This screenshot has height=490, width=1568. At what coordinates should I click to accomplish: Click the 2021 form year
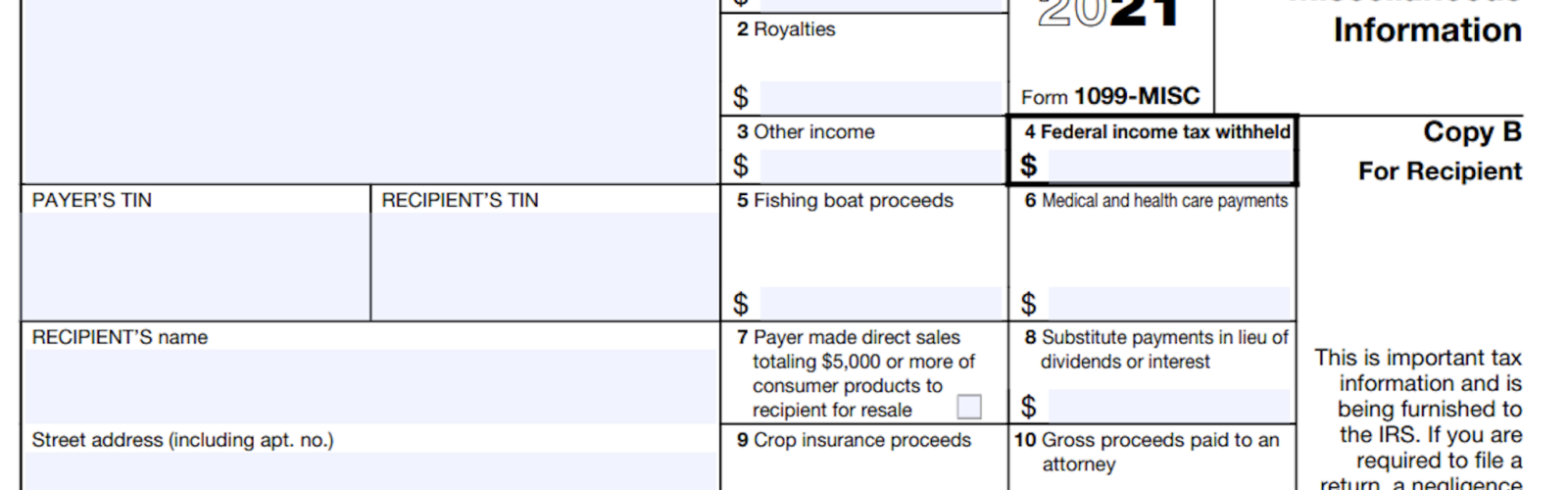click(x=1108, y=13)
